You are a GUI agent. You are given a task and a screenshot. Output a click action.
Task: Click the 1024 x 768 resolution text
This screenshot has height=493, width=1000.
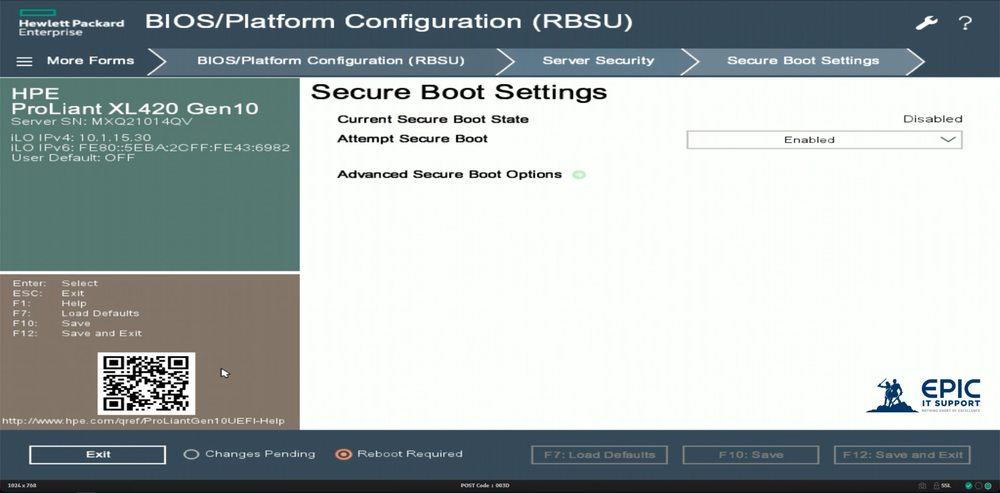point(22,486)
